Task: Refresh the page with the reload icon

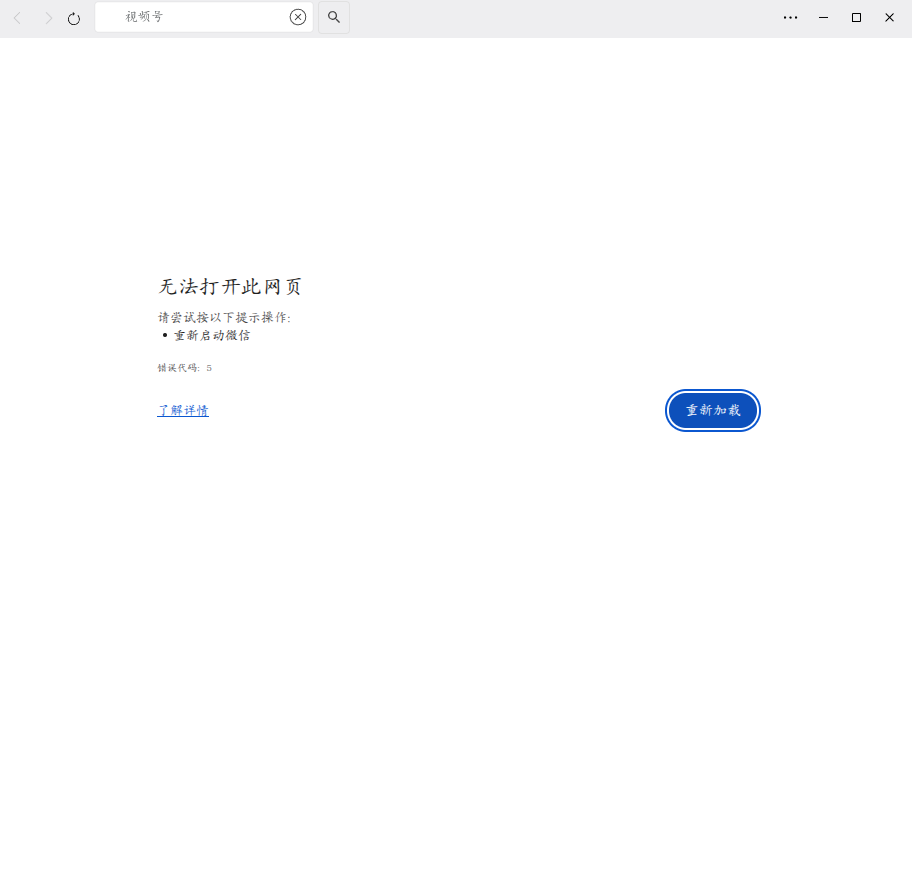Action: coord(74,19)
